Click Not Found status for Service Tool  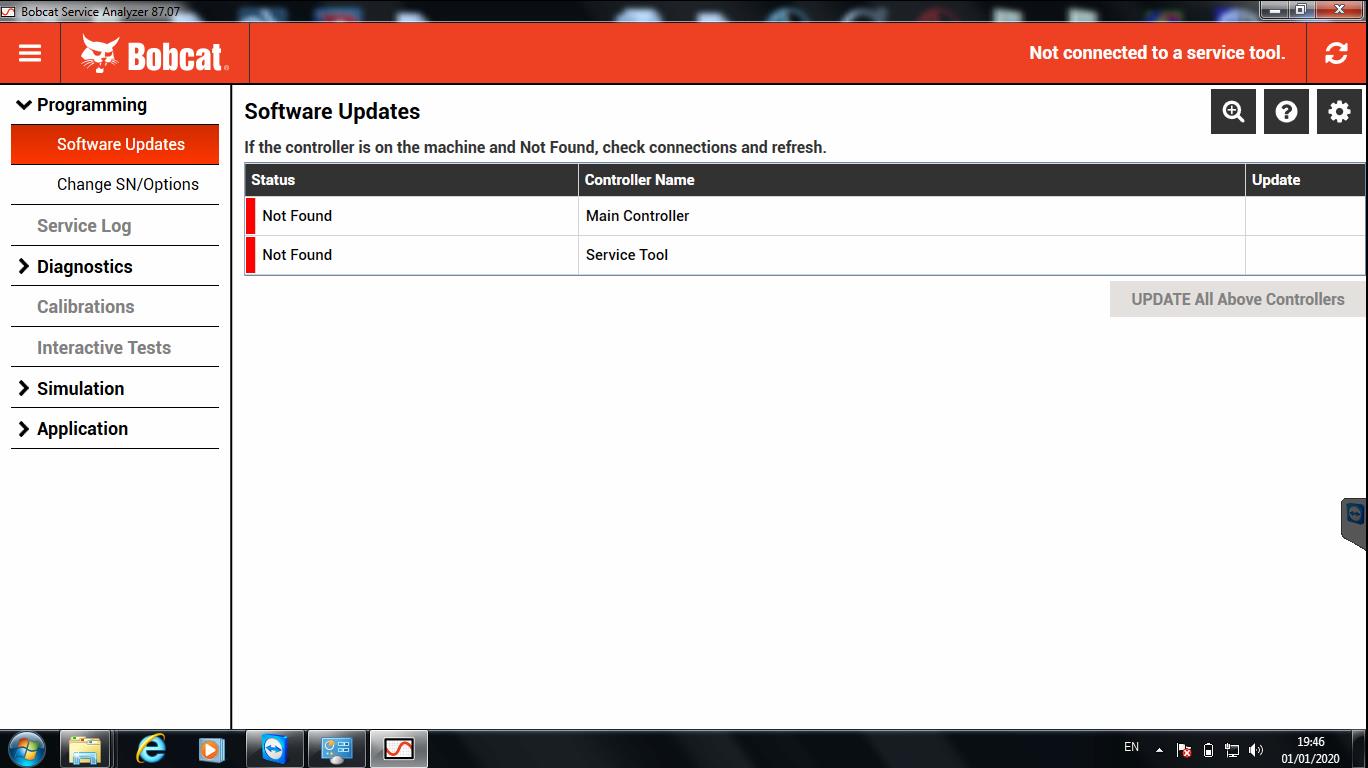point(297,255)
